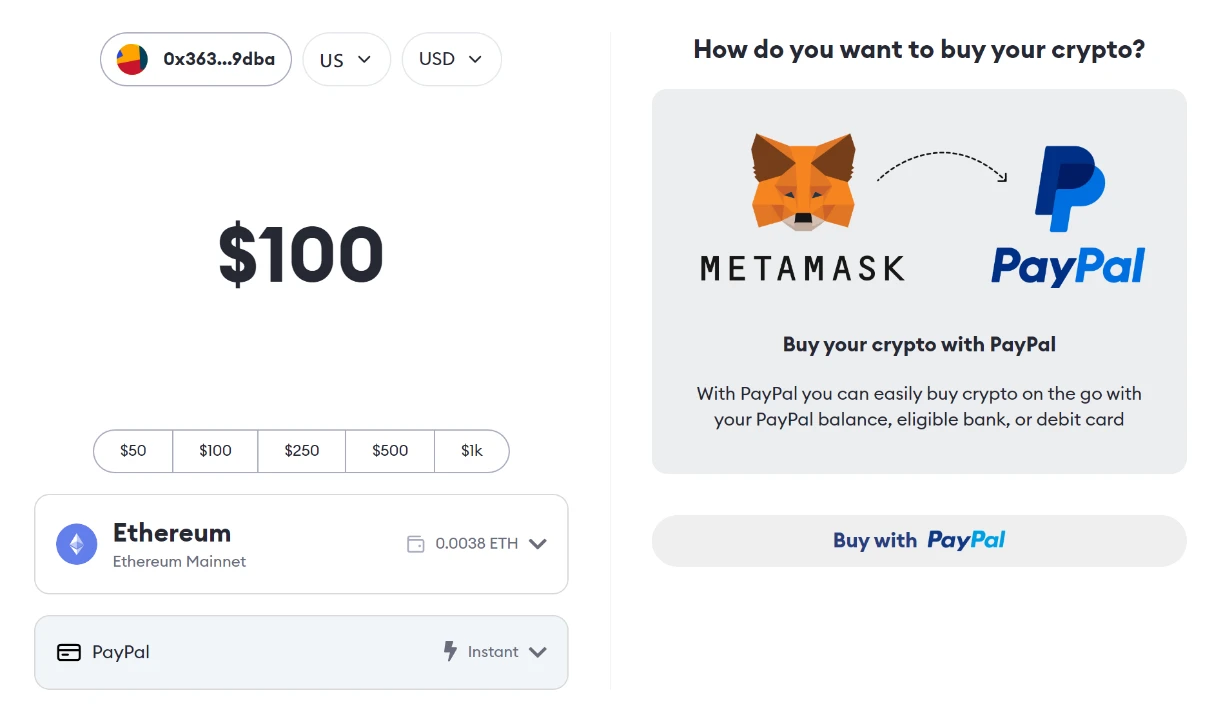Image resolution: width=1209 pixels, height=723 pixels.
Task: Open the USD currency dropdown
Action: click(x=451, y=59)
